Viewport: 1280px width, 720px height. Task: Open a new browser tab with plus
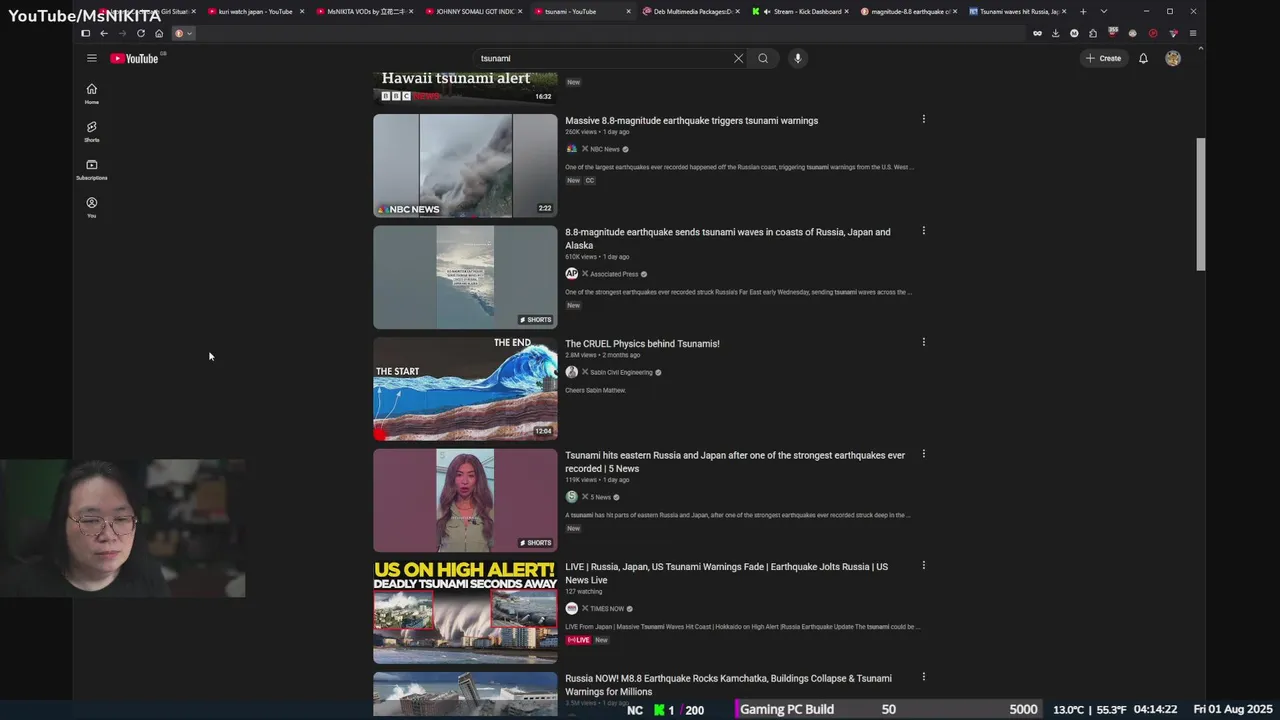pos(1082,11)
